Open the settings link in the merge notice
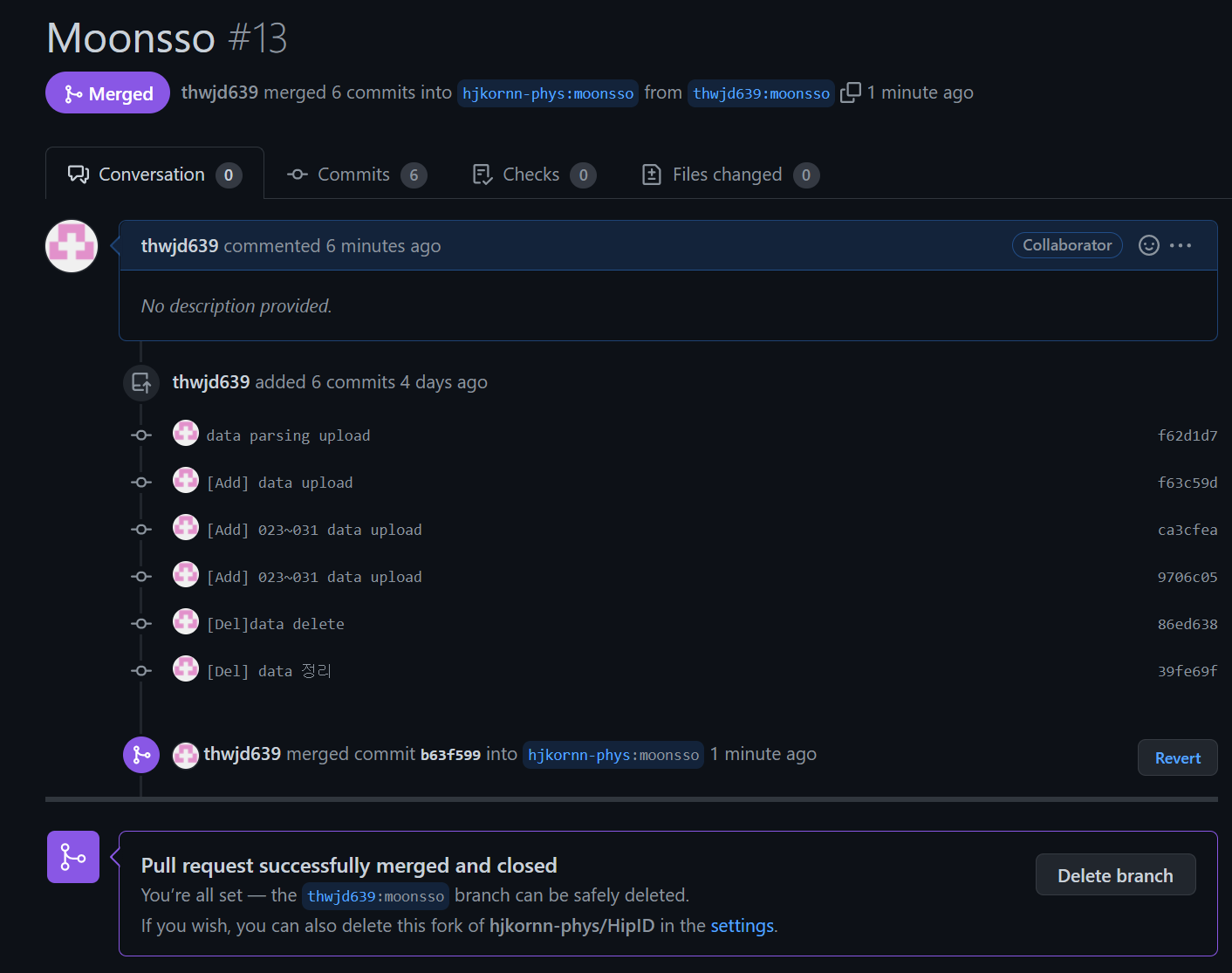Viewport: 1232px width, 973px height. [x=741, y=925]
